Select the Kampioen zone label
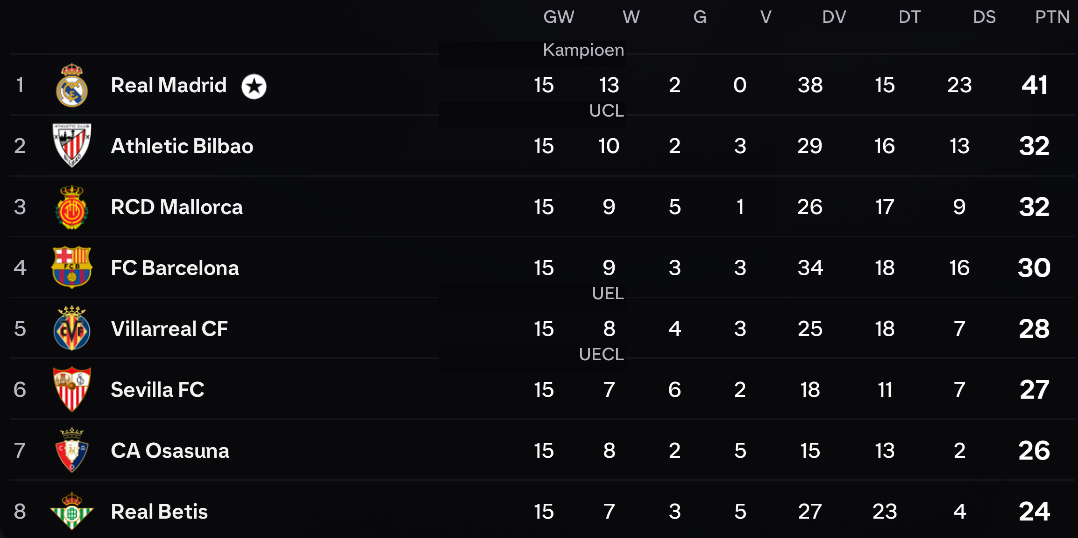Viewport: 1078px width, 538px height. (x=584, y=50)
